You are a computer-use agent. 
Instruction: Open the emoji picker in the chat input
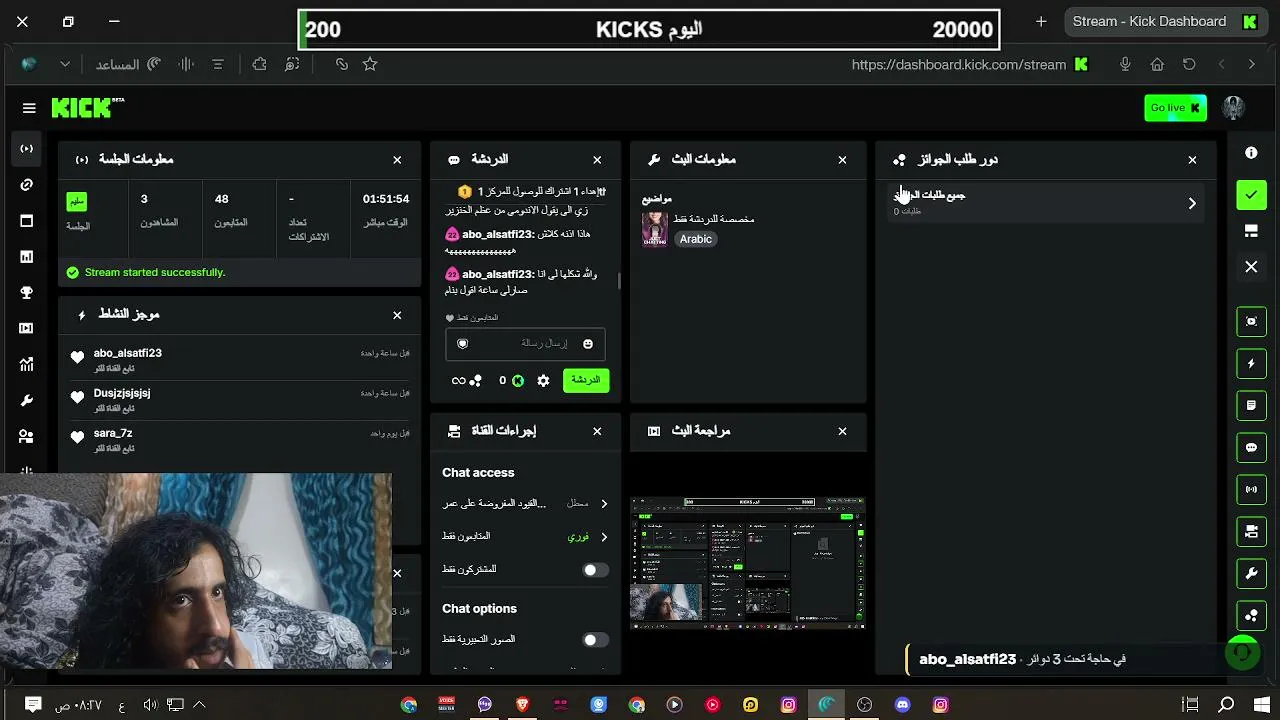pos(588,344)
